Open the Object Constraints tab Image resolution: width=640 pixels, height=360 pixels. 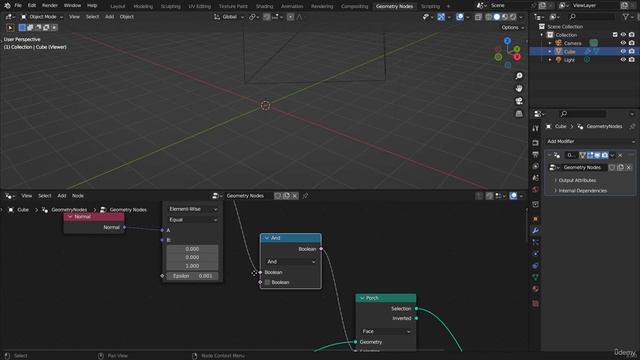536,266
